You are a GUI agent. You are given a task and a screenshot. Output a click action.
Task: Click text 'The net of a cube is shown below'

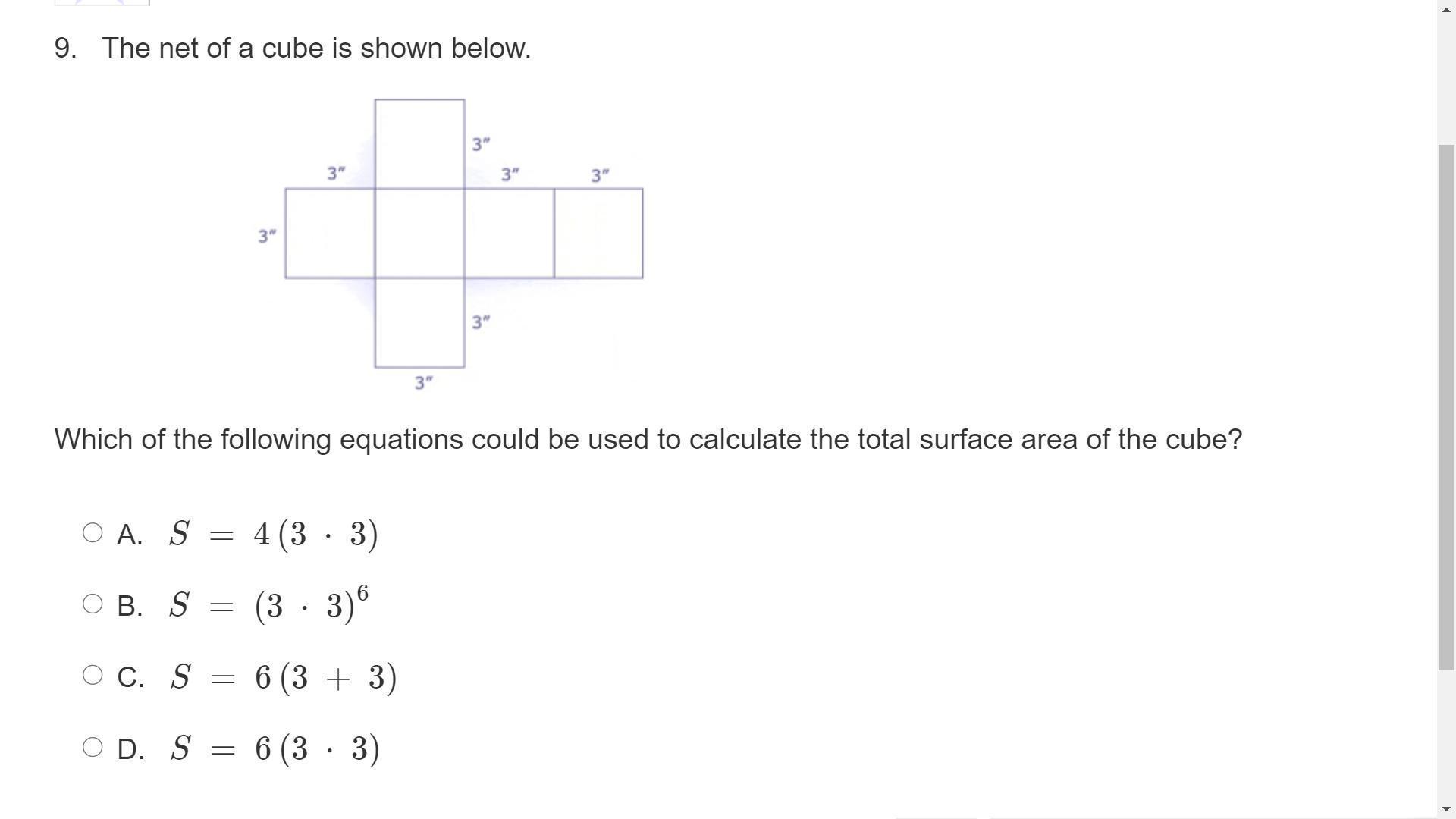click(316, 49)
